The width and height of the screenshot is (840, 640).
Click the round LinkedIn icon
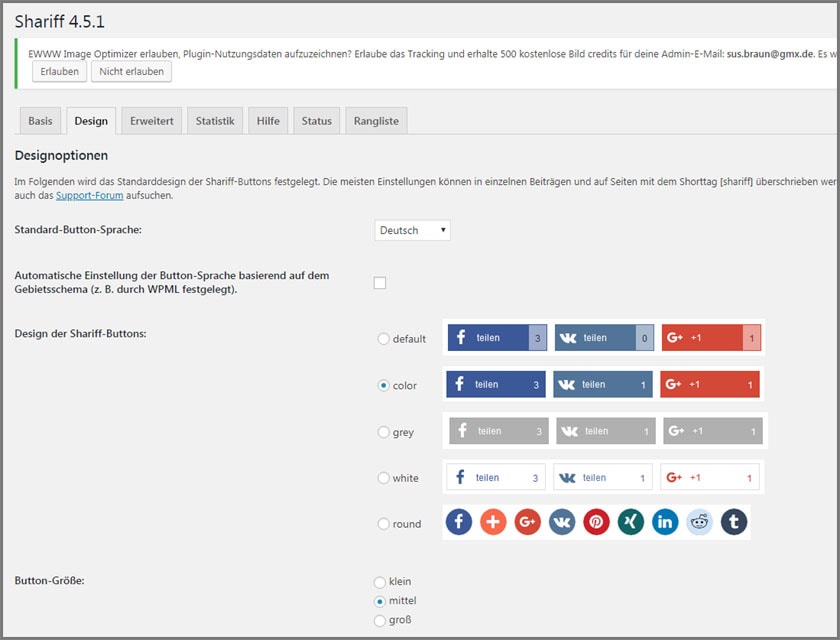point(665,522)
